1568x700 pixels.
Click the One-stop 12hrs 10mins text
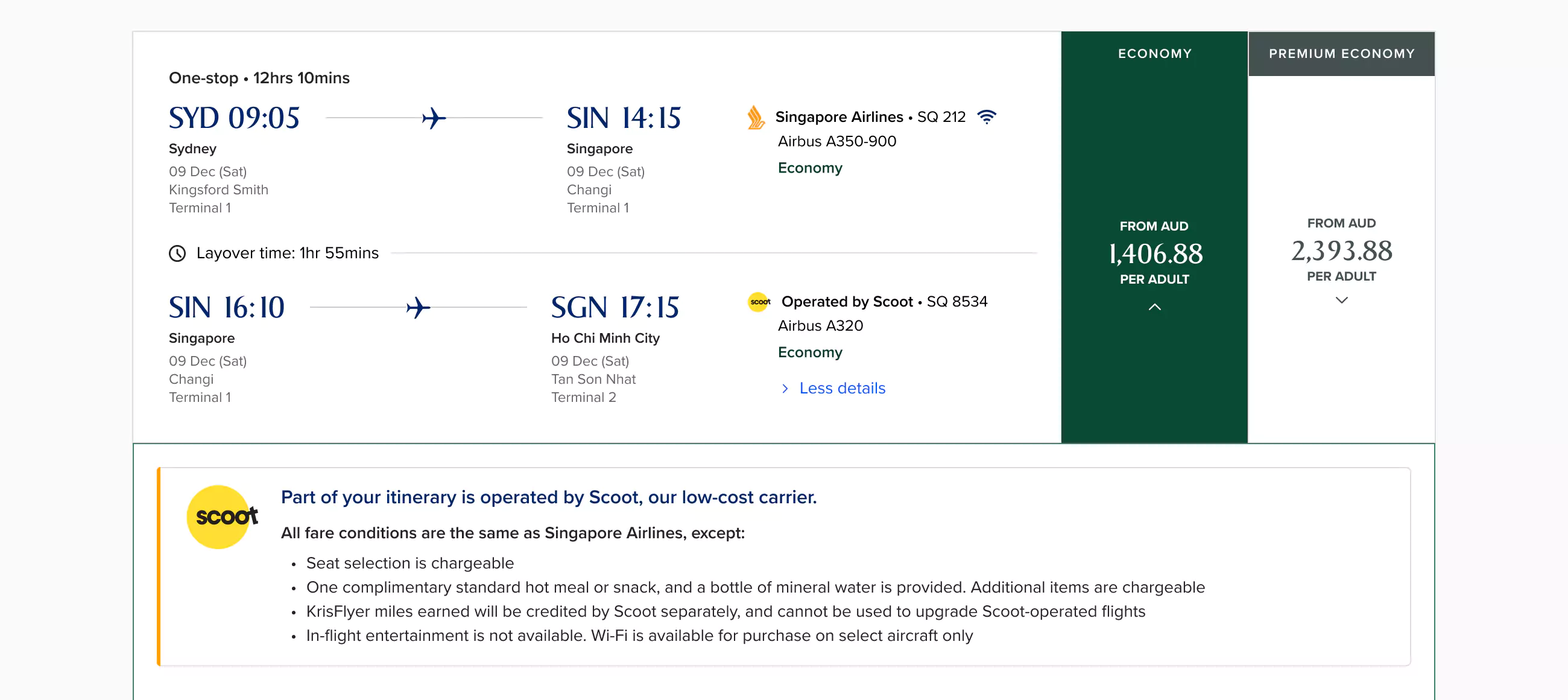coord(259,78)
